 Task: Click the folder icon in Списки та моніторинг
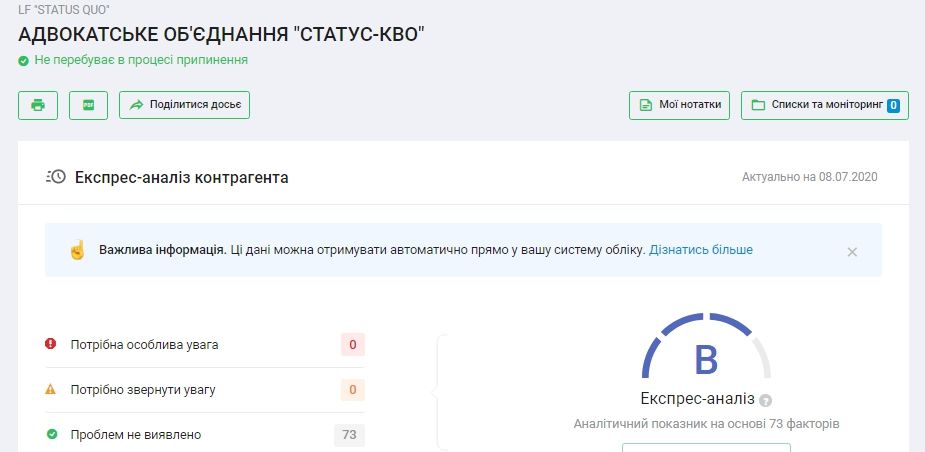coord(758,106)
